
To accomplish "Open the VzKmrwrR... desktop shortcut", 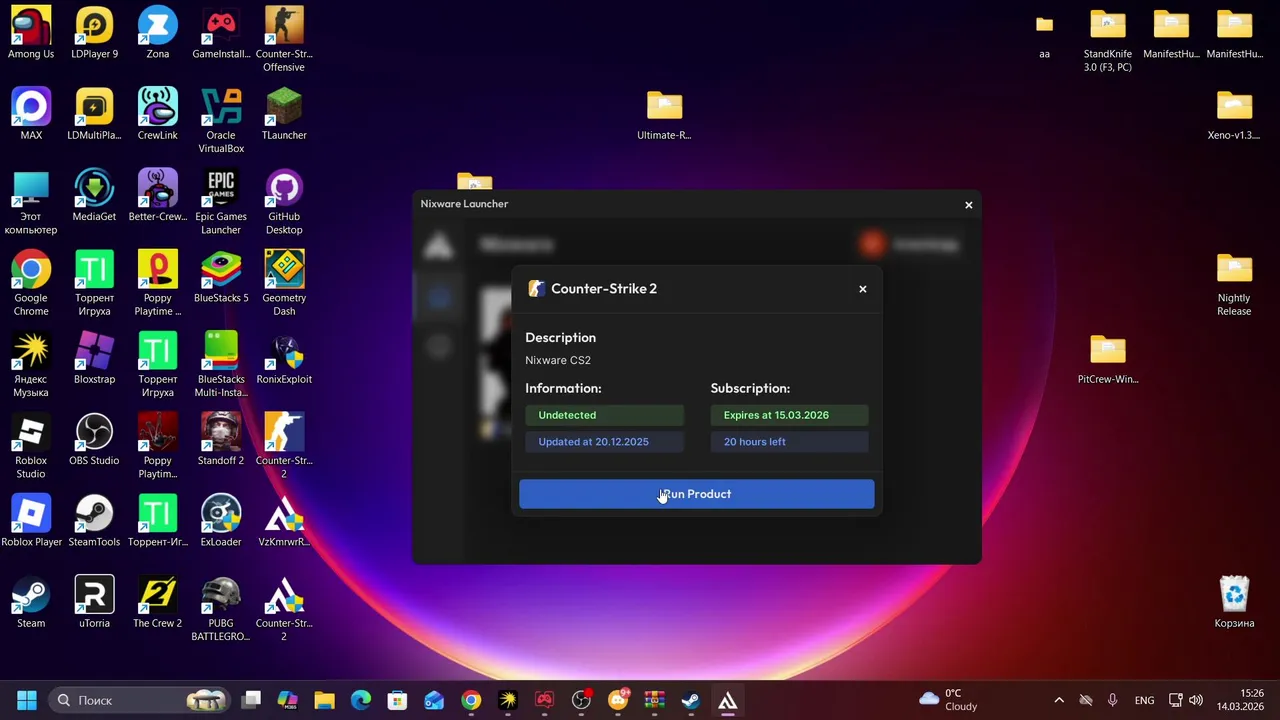I will [284, 521].
